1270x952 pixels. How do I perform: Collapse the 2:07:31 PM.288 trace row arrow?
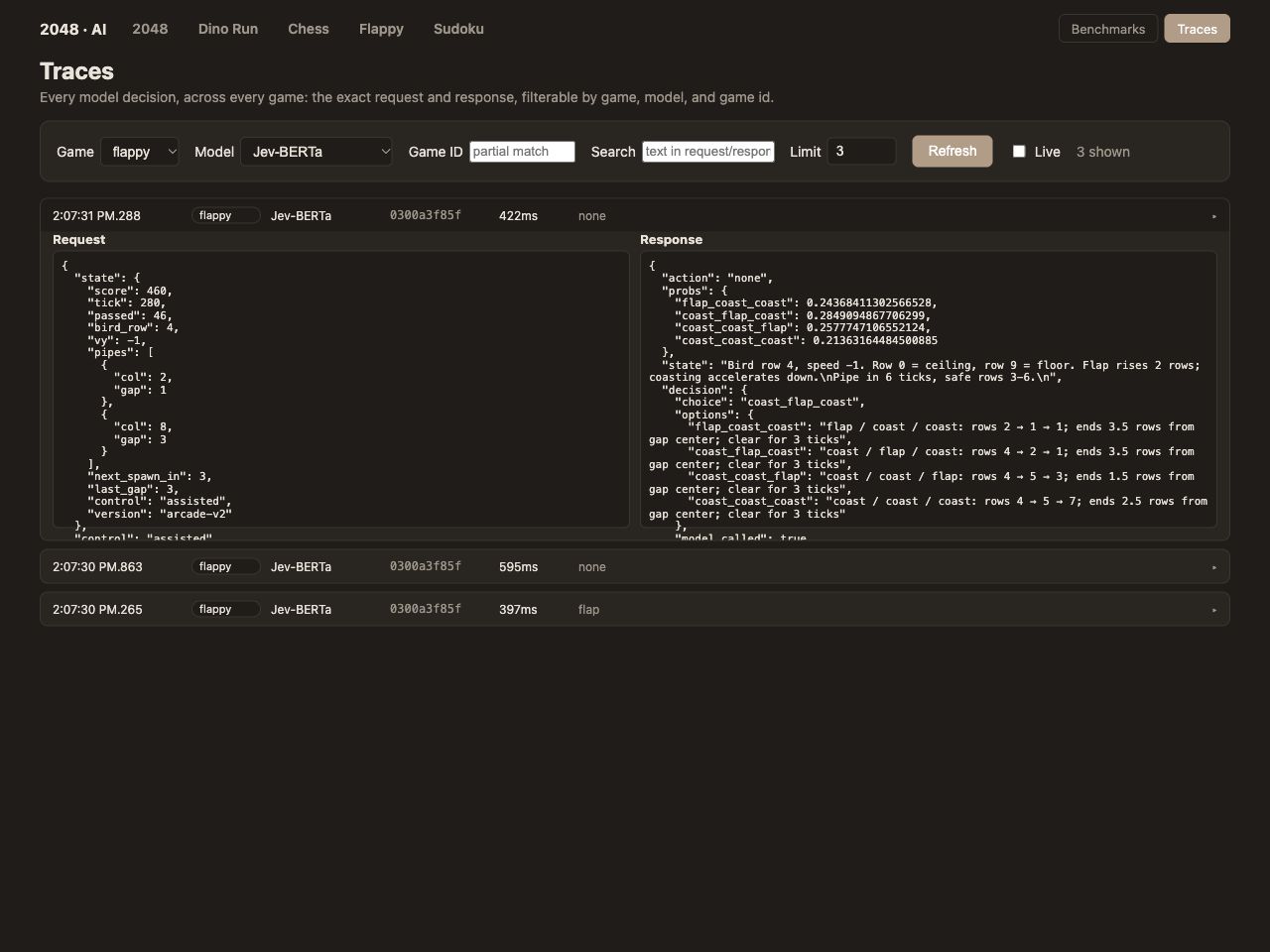pyautogui.click(x=1214, y=216)
